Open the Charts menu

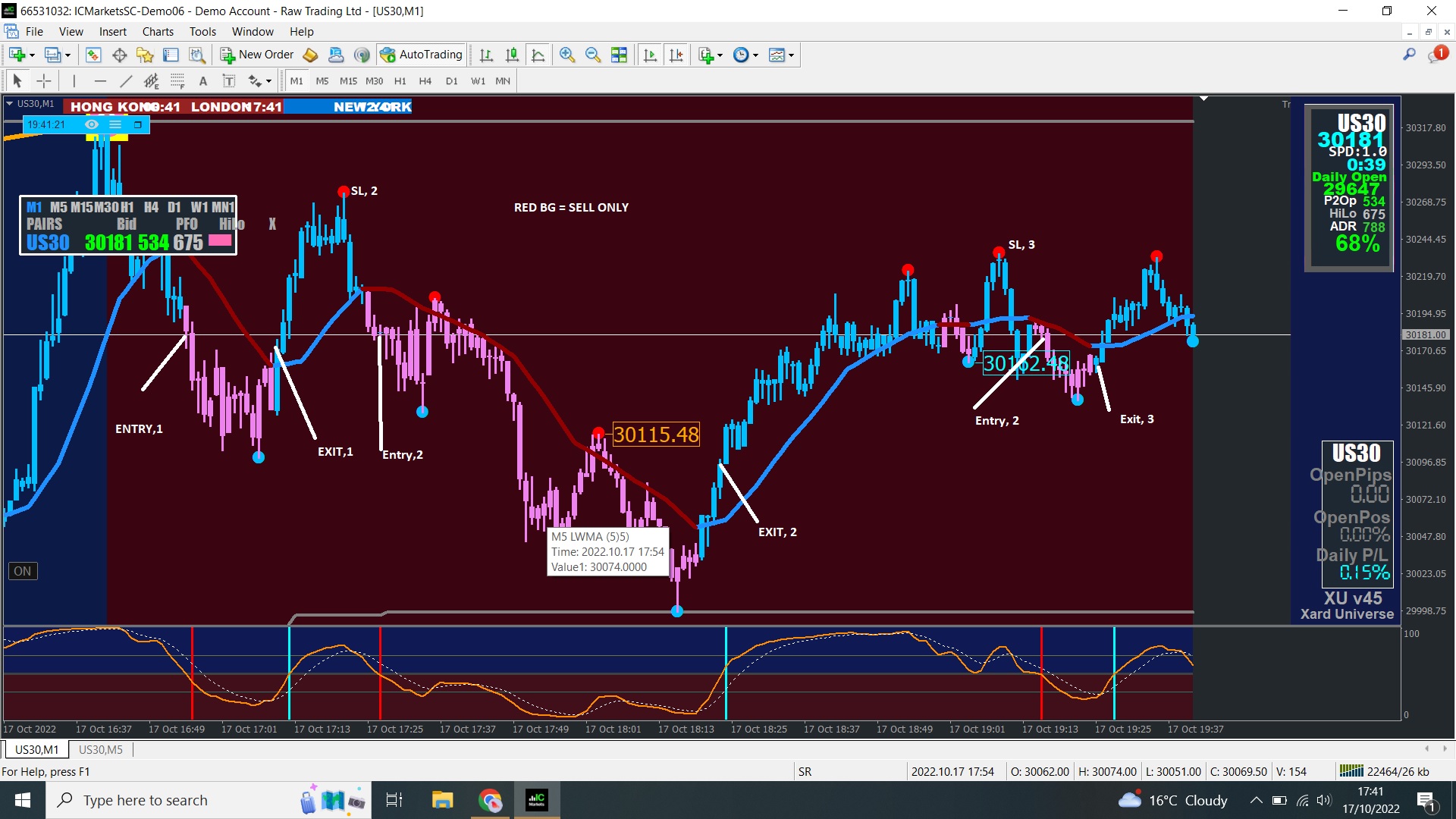tap(158, 31)
